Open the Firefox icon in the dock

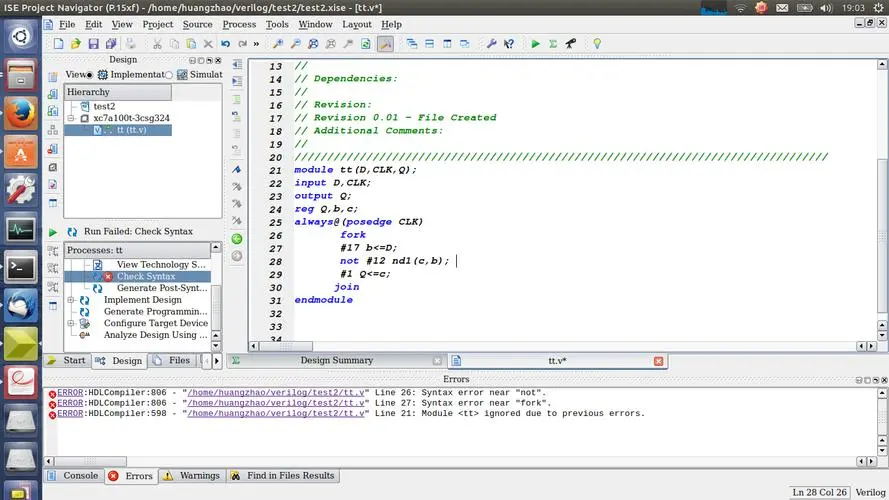(21, 114)
